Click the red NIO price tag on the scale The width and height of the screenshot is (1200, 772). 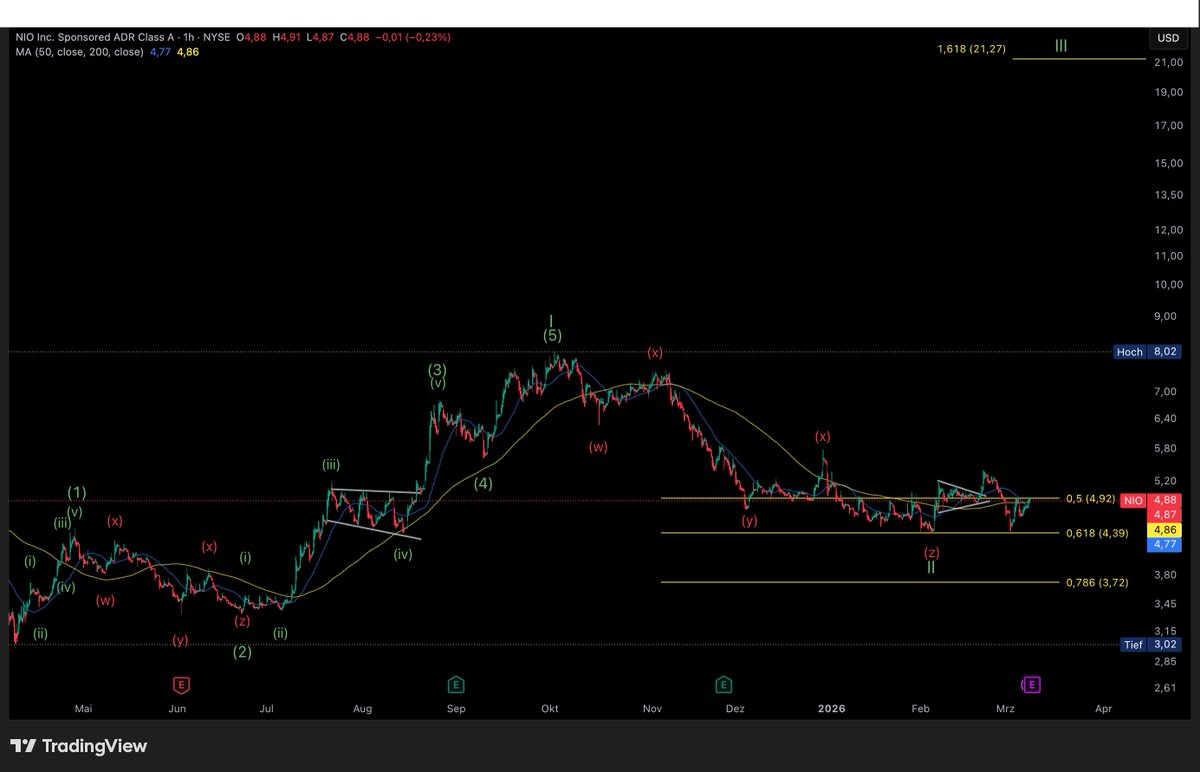click(x=1132, y=498)
